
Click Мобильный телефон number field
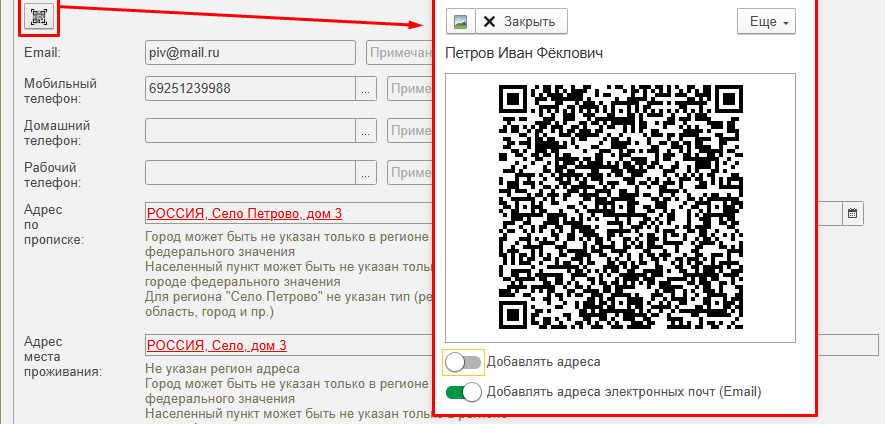[x=250, y=89]
